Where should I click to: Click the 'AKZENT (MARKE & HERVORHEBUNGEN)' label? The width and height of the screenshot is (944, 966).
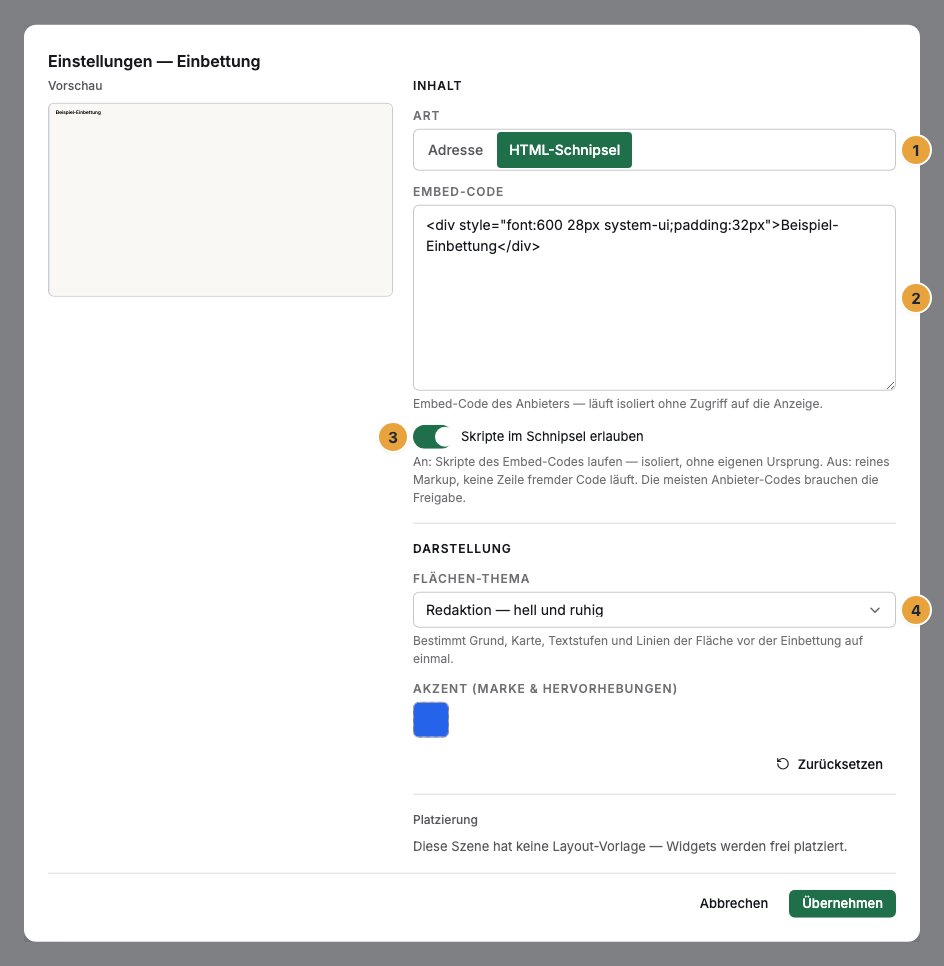(x=545, y=689)
